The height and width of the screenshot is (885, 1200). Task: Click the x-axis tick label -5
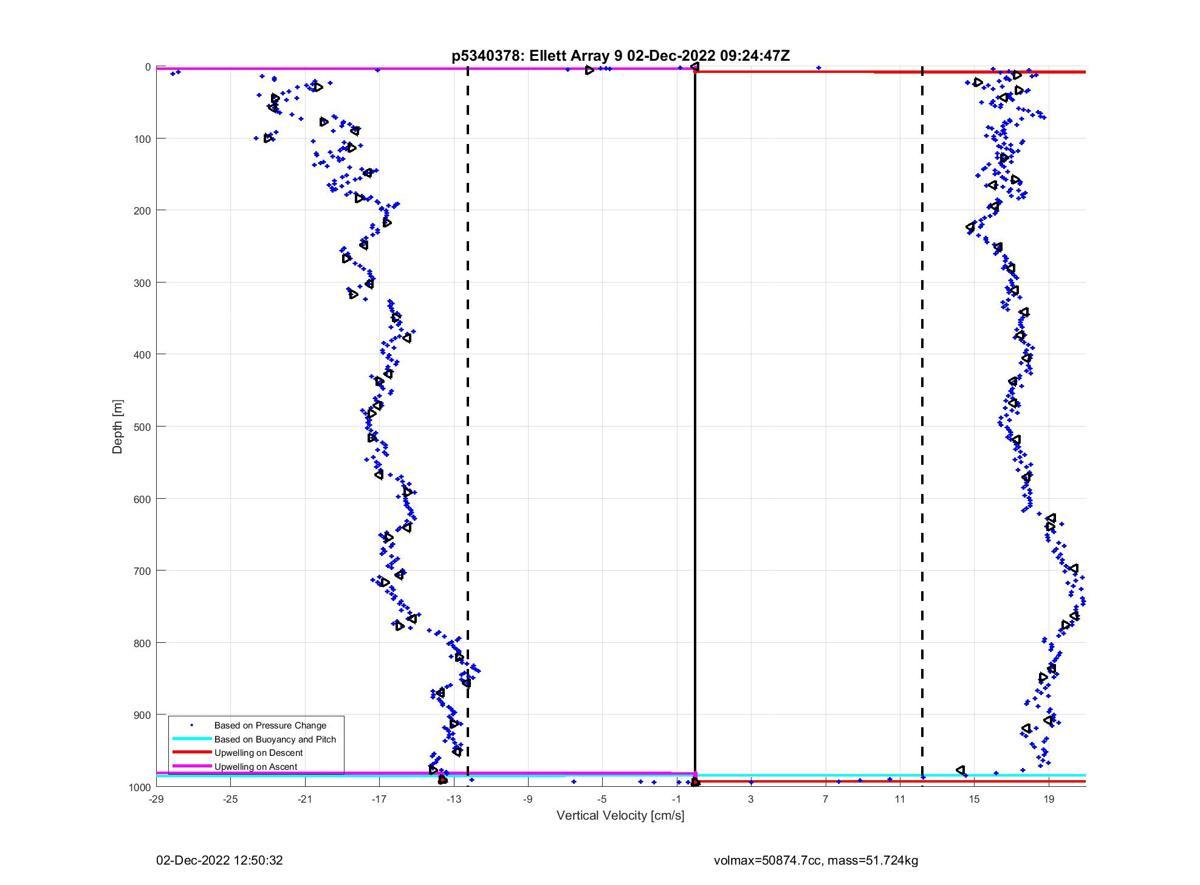[602, 799]
